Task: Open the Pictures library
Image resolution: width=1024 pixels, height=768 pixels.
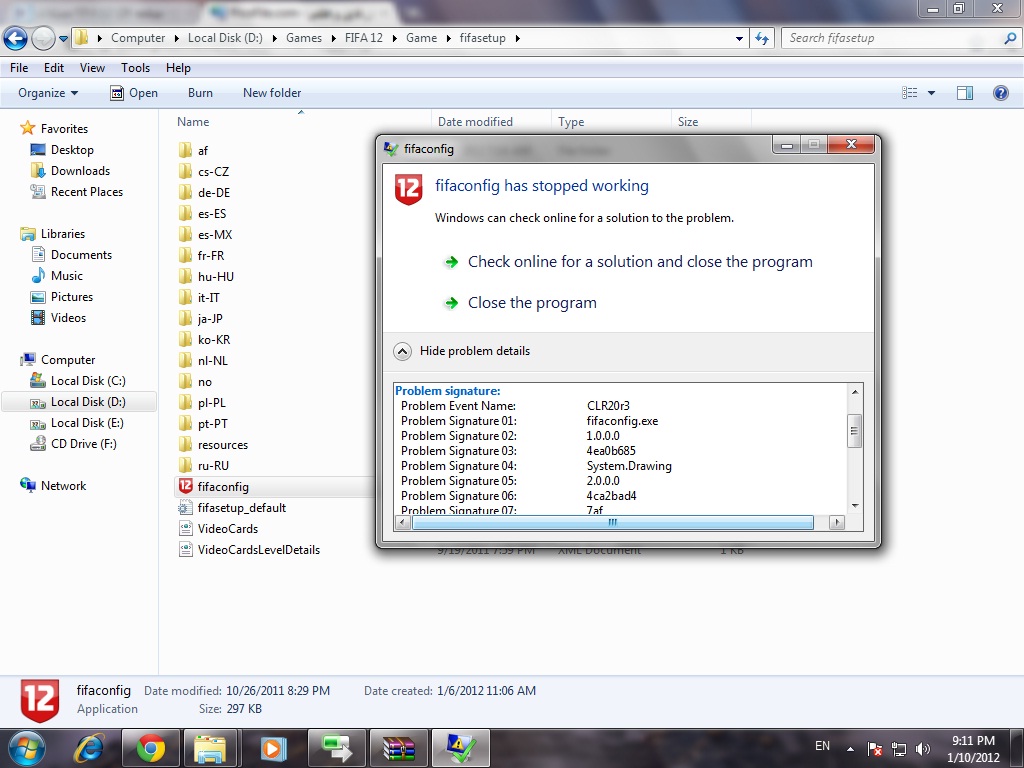Action: [72, 296]
